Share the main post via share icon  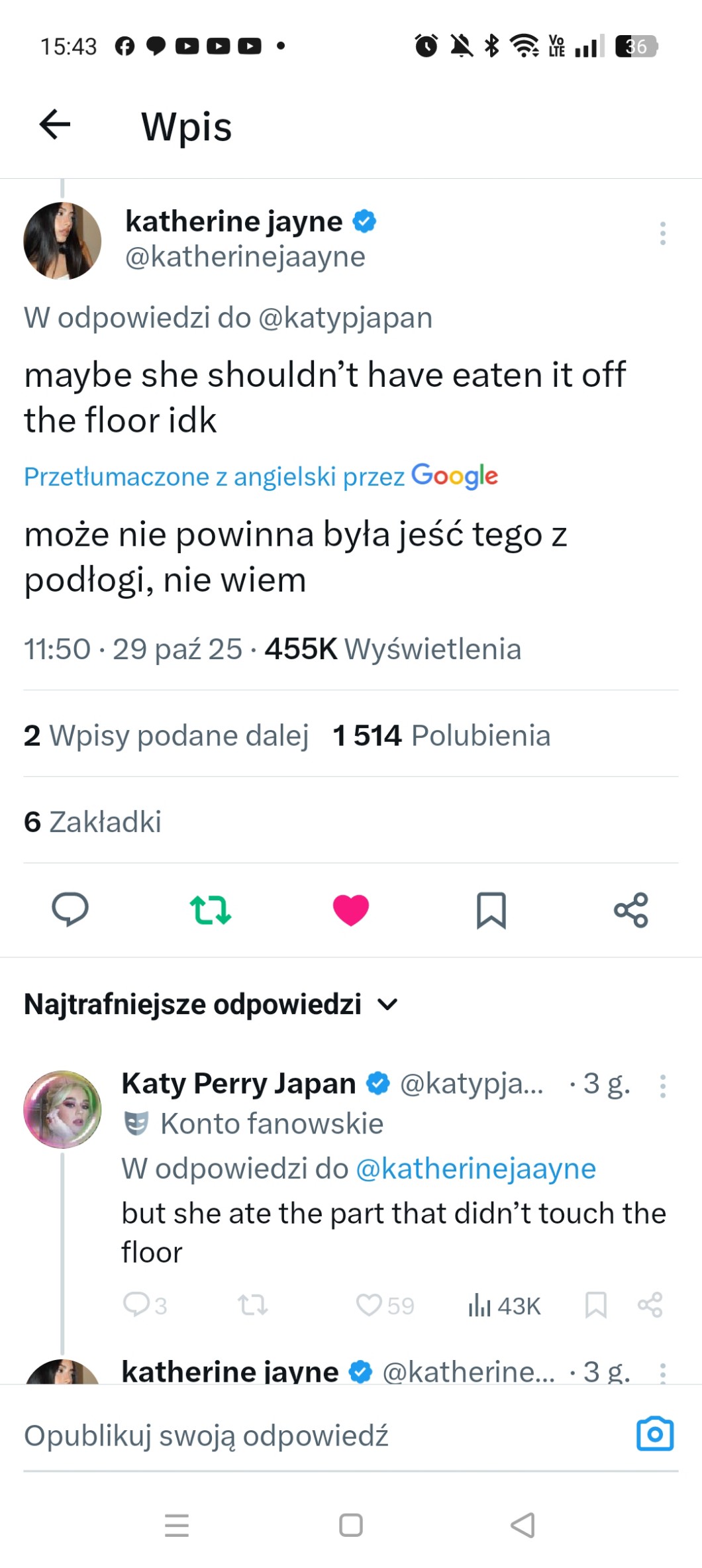[x=631, y=910]
